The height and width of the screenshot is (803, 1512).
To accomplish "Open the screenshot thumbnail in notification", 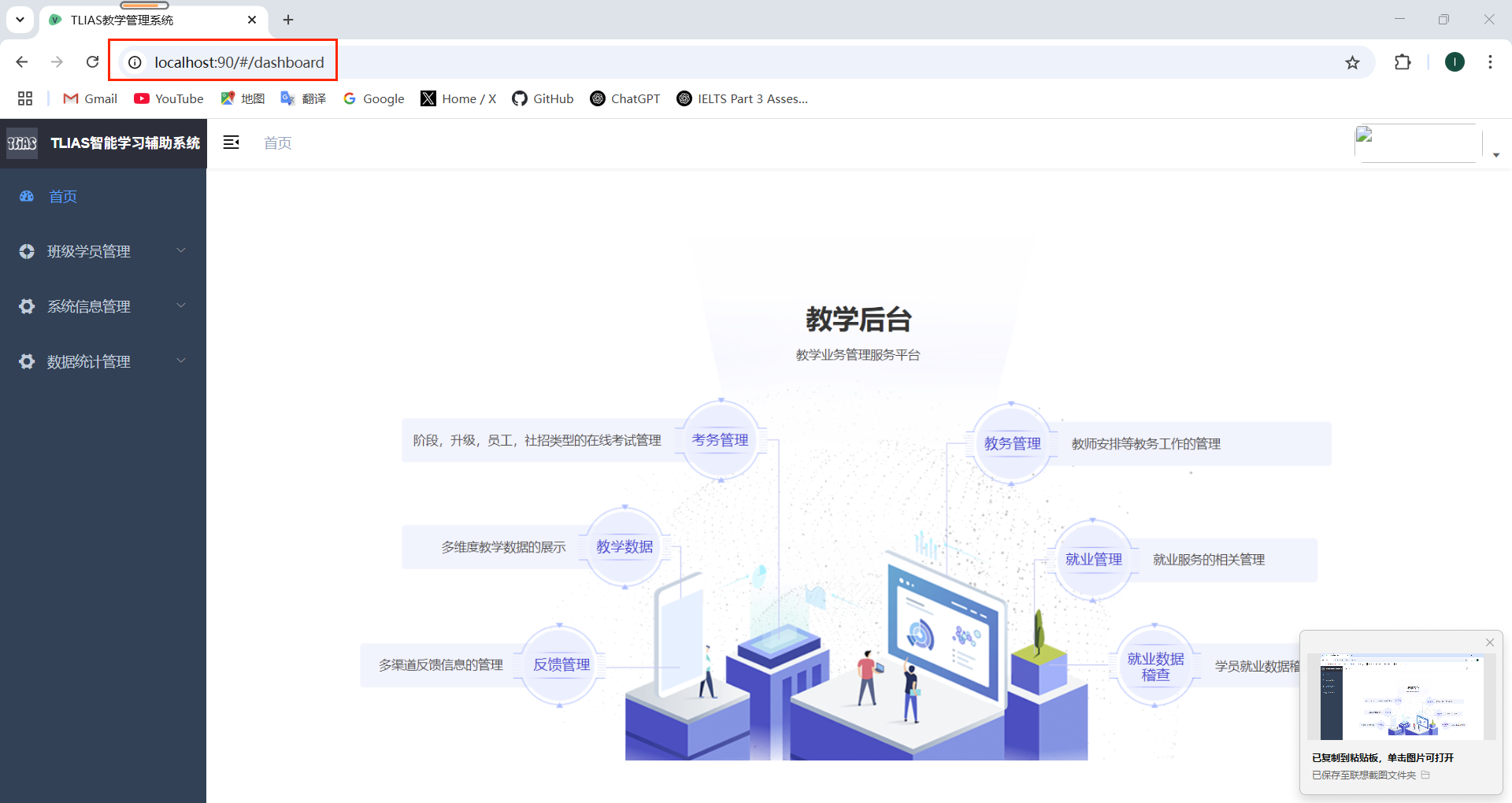I will click(x=1402, y=697).
